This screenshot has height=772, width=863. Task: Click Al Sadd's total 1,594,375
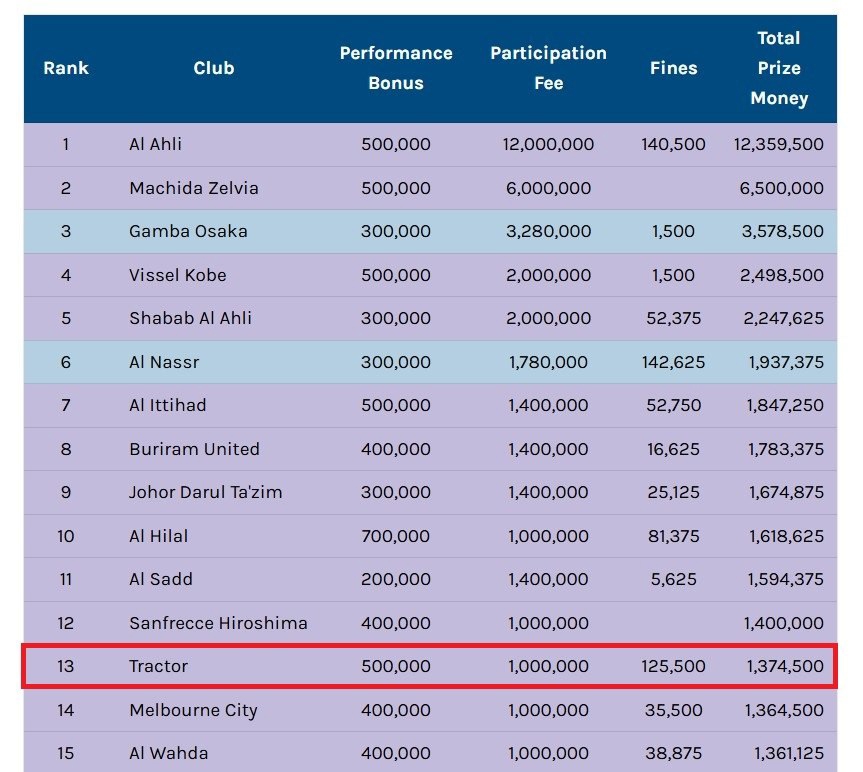point(785,579)
